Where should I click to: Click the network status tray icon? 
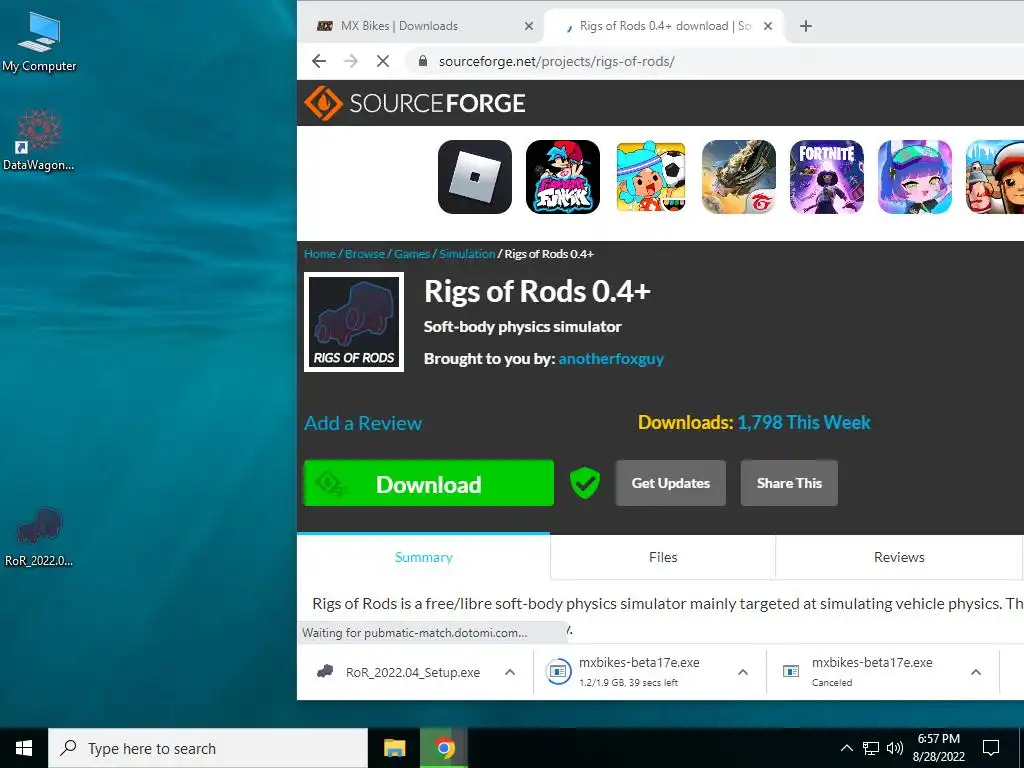coord(871,748)
